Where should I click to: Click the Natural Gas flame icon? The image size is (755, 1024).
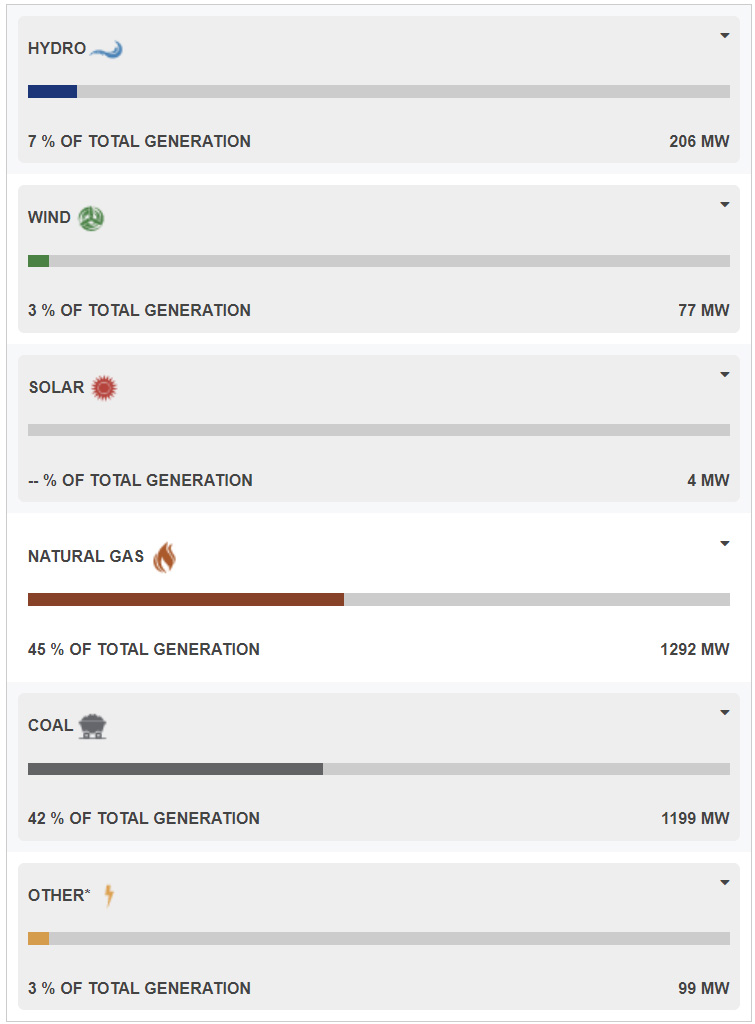click(164, 557)
